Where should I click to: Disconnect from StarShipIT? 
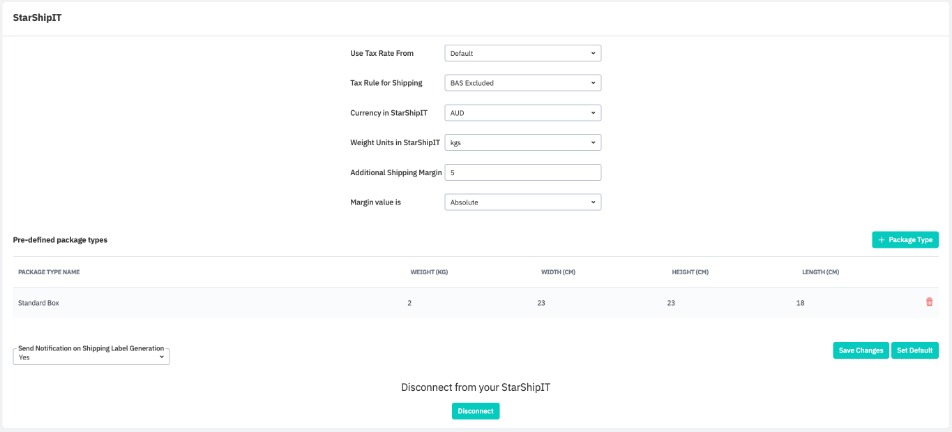(475, 411)
